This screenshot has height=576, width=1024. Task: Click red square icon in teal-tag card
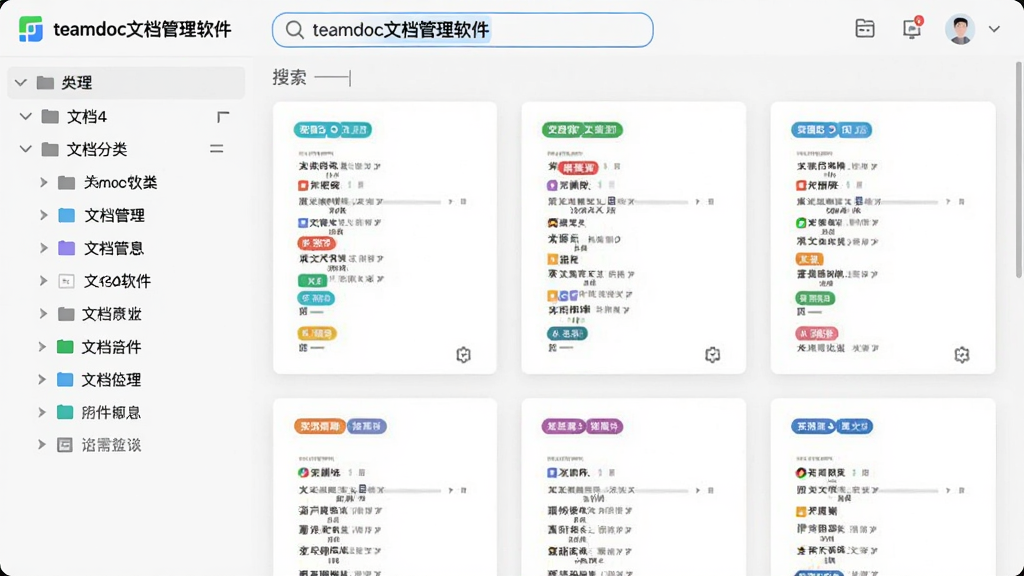click(303, 185)
